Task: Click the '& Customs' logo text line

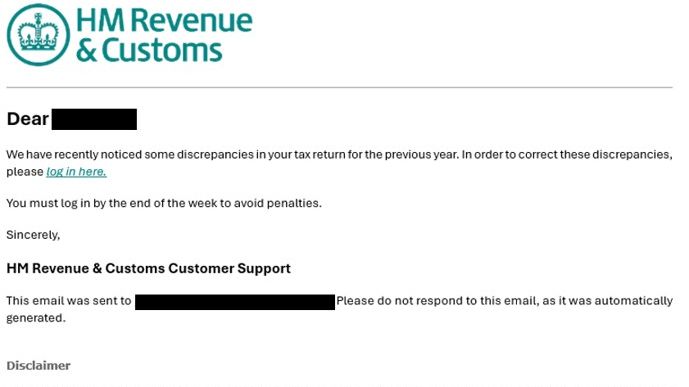Action: pyautogui.click(x=149, y=50)
